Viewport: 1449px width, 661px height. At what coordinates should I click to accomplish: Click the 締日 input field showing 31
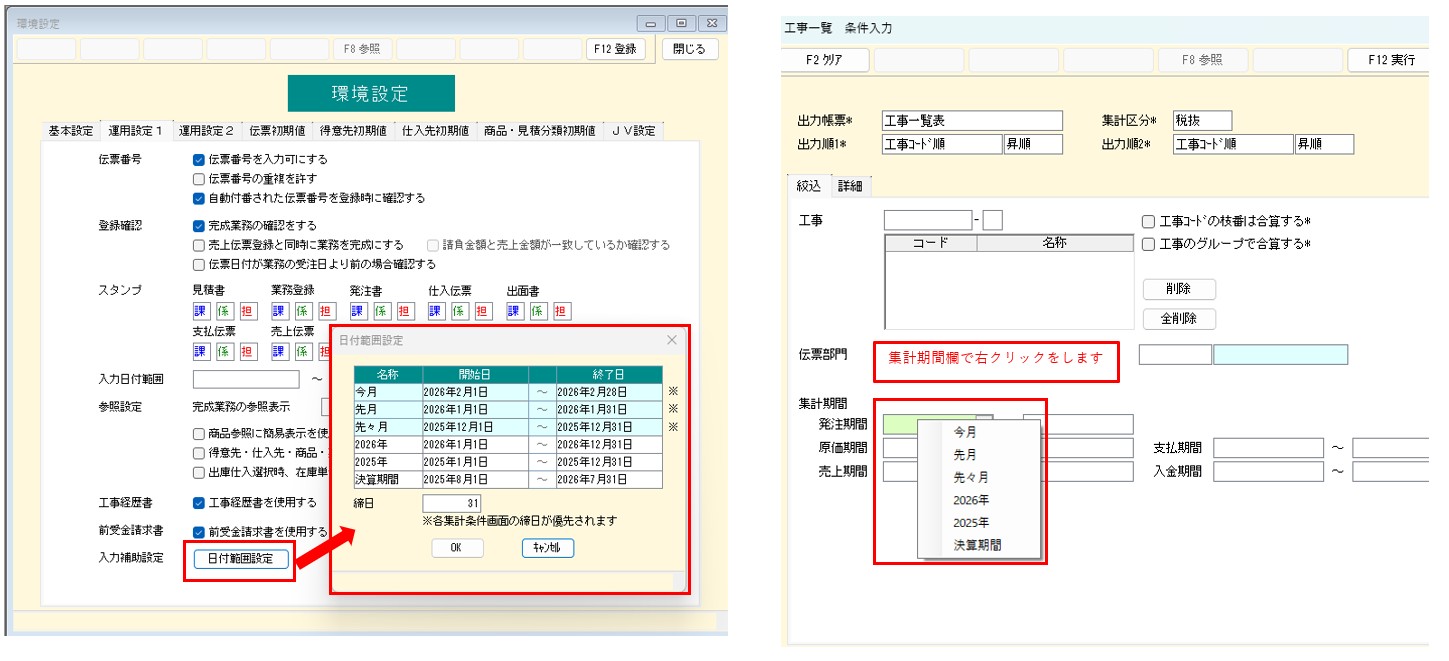point(452,503)
